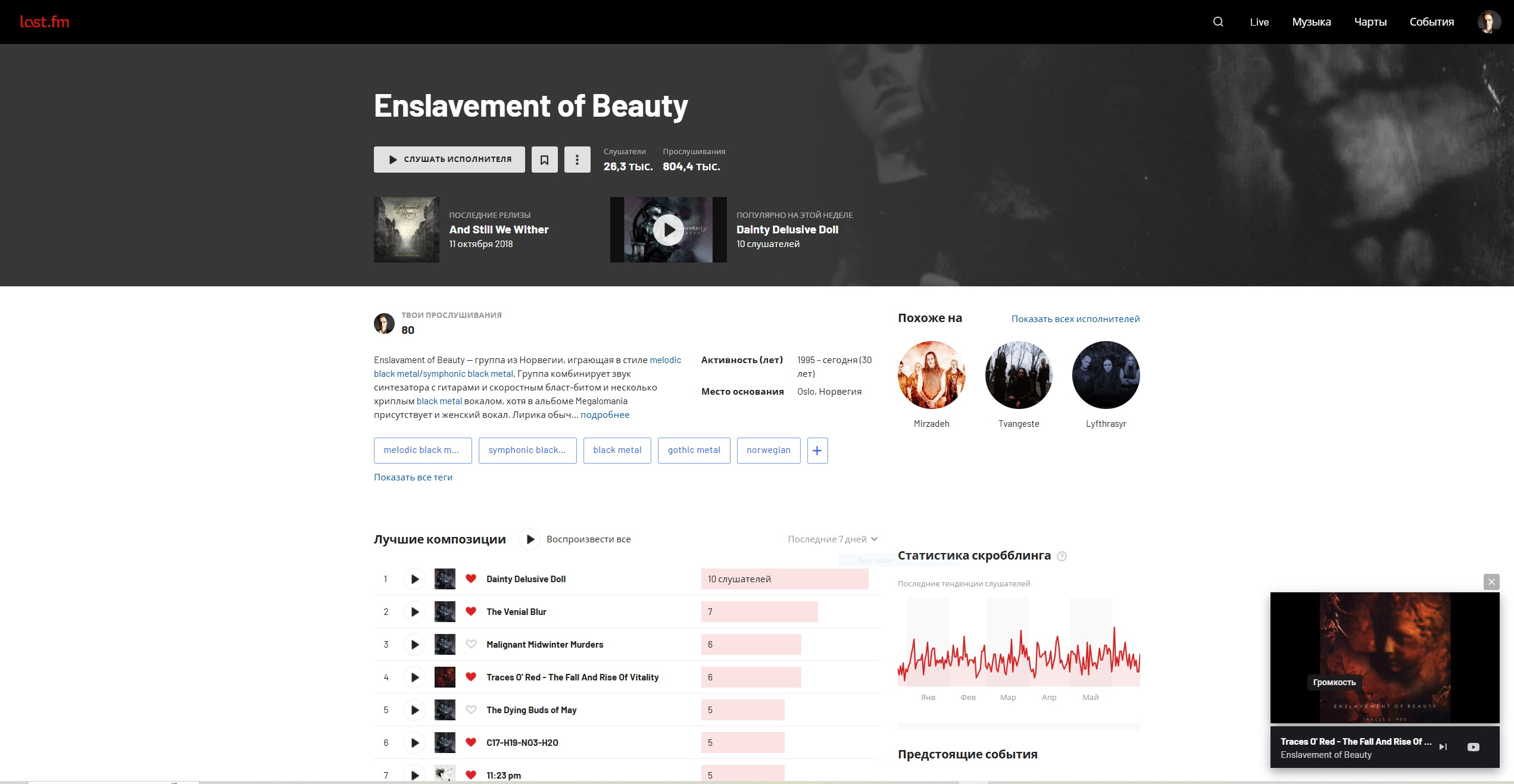Play track Traces O' Red
This screenshot has height=784, width=1514.
[414, 677]
